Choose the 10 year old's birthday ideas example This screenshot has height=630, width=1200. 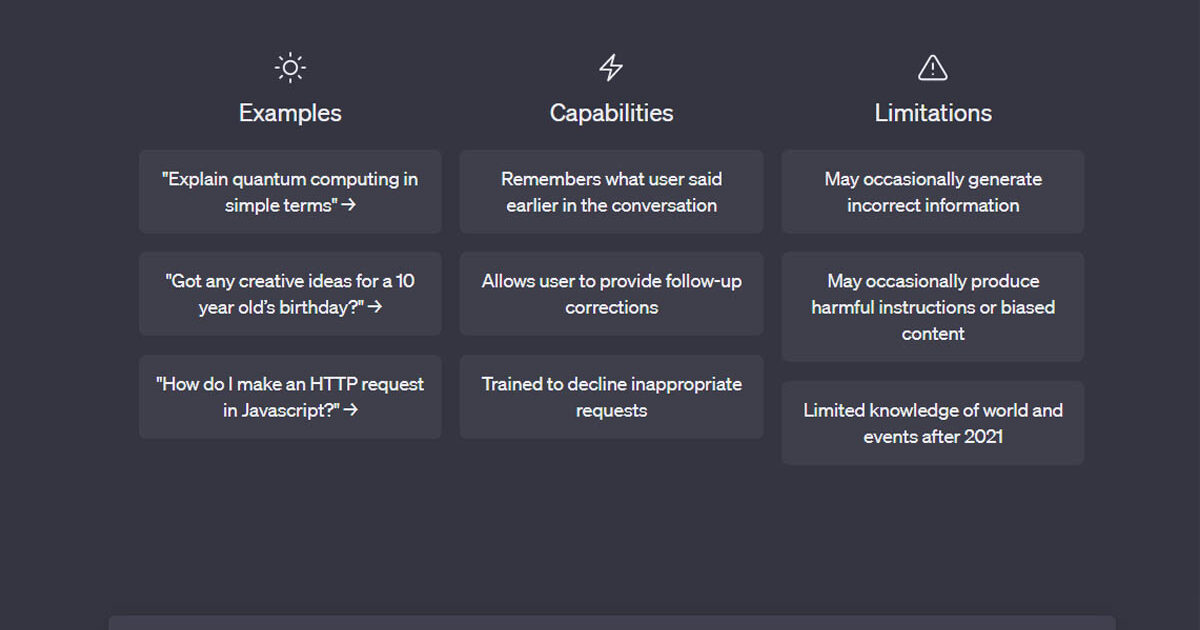click(x=290, y=294)
